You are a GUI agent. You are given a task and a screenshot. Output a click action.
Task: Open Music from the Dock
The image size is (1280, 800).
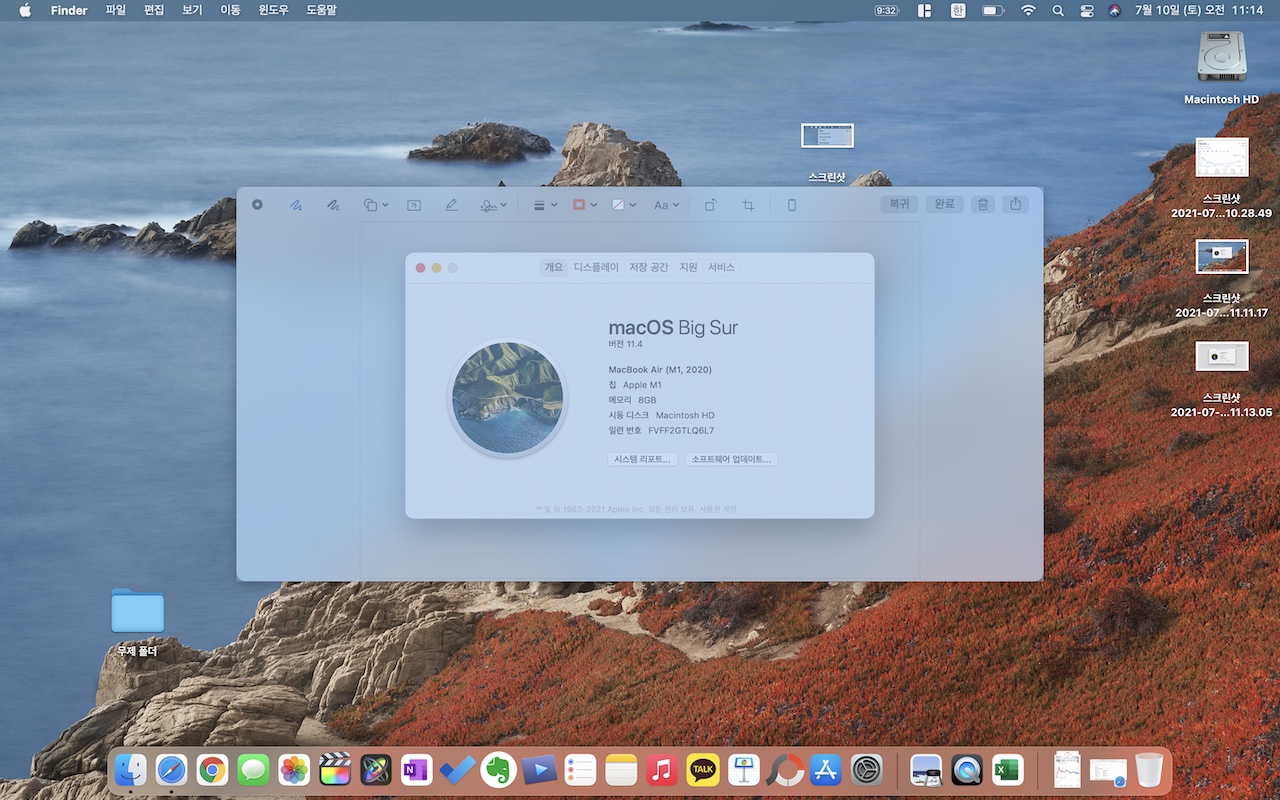tap(662, 770)
